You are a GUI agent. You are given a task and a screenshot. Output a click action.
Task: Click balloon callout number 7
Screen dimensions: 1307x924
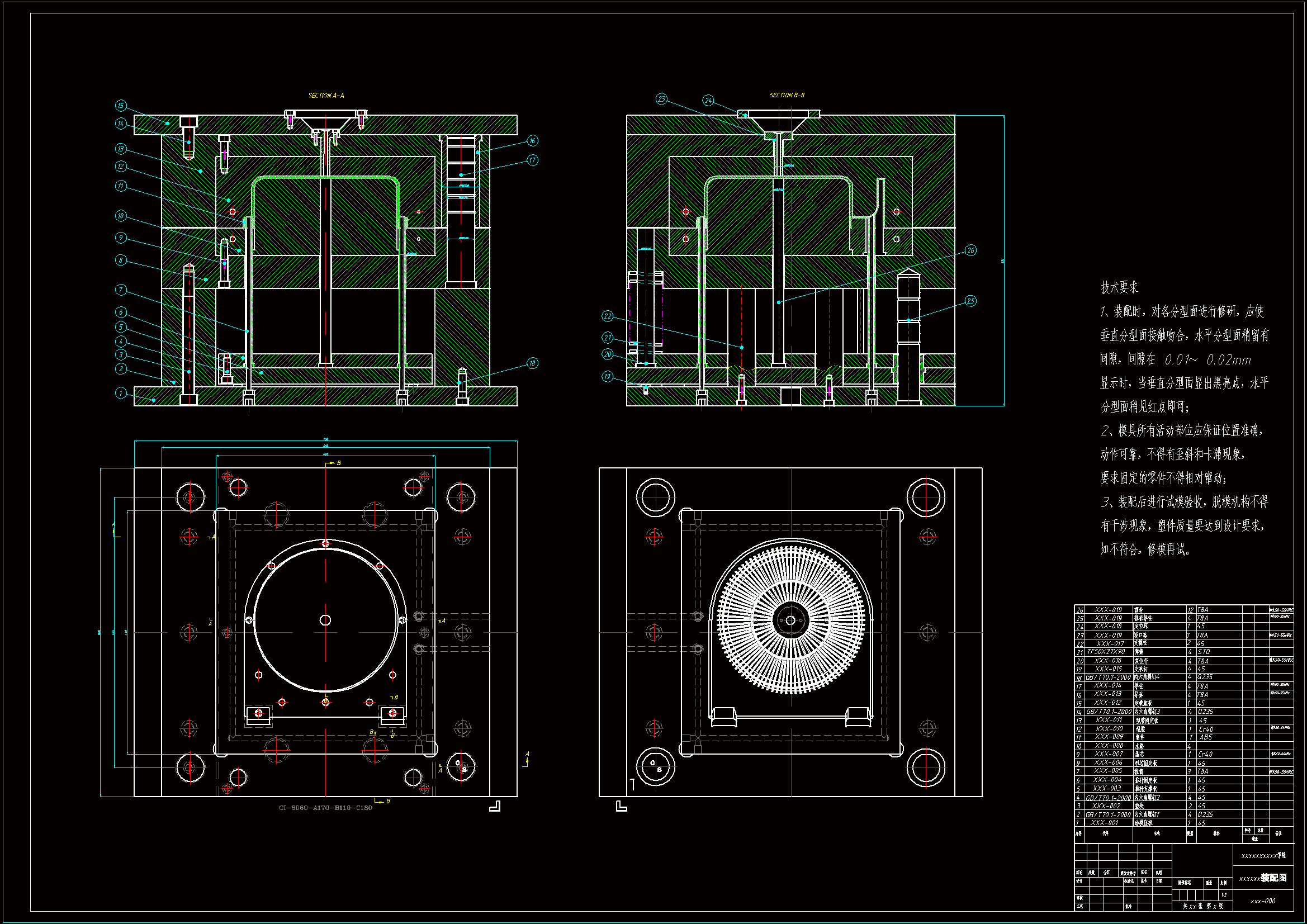pos(121,290)
